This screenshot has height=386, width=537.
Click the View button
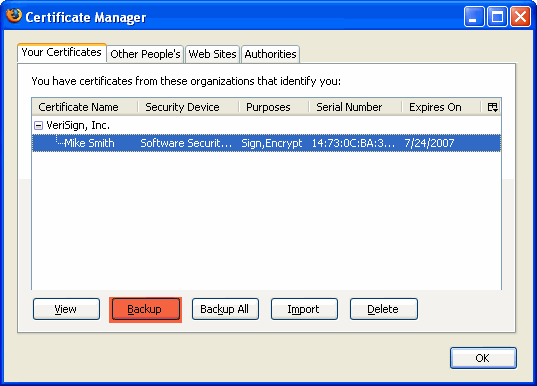pos(66,309)
